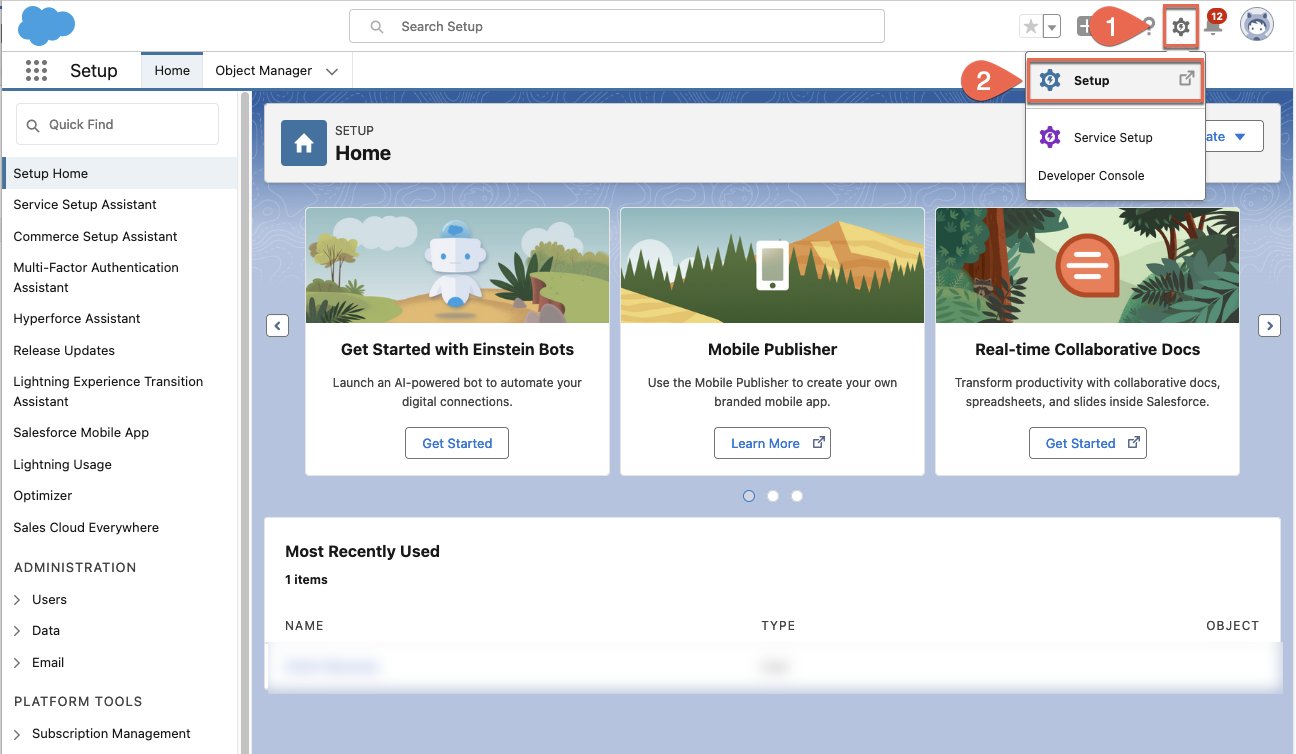1296x754 pixels.
Task: Open Salesforce help with the question mark icon
Action: click(1147, 25)
